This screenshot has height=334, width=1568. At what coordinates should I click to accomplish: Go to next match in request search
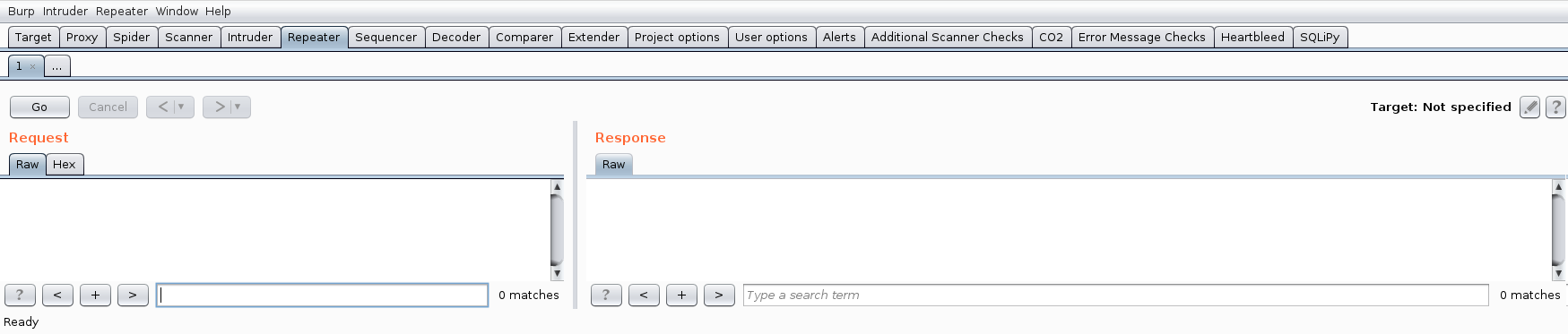pos(133,295)
